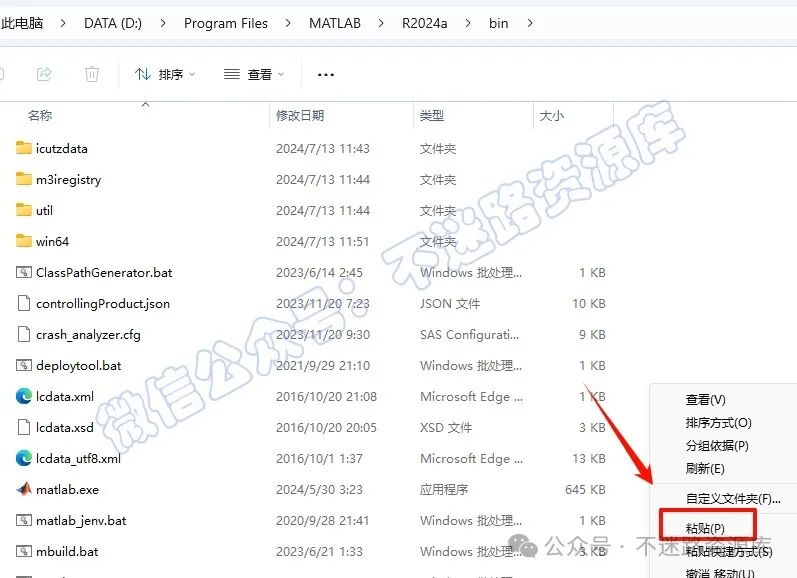
Task: Click the controllingProduct.json file icon
Action: [23, 303]
